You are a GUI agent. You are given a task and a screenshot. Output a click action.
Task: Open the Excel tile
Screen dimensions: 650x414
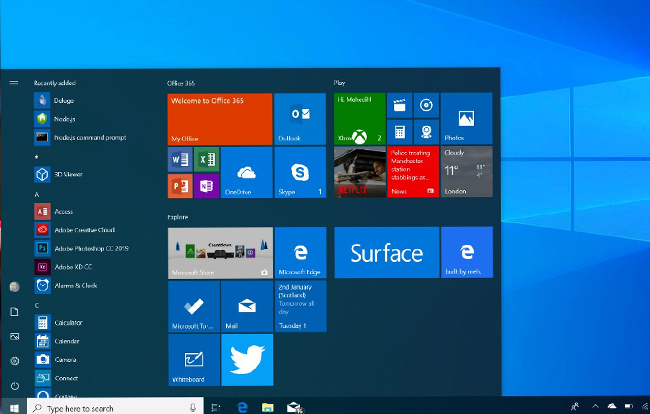[206, 159]
